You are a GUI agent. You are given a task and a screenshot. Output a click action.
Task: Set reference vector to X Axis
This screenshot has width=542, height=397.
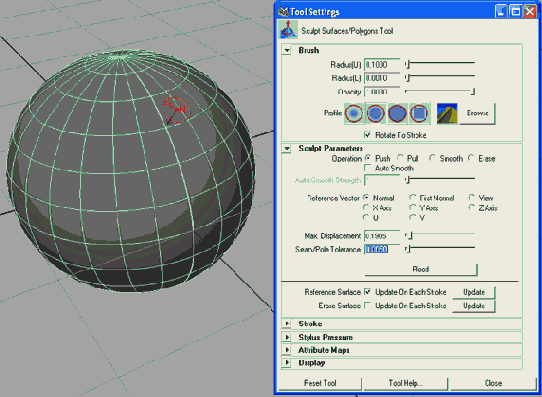366,207
